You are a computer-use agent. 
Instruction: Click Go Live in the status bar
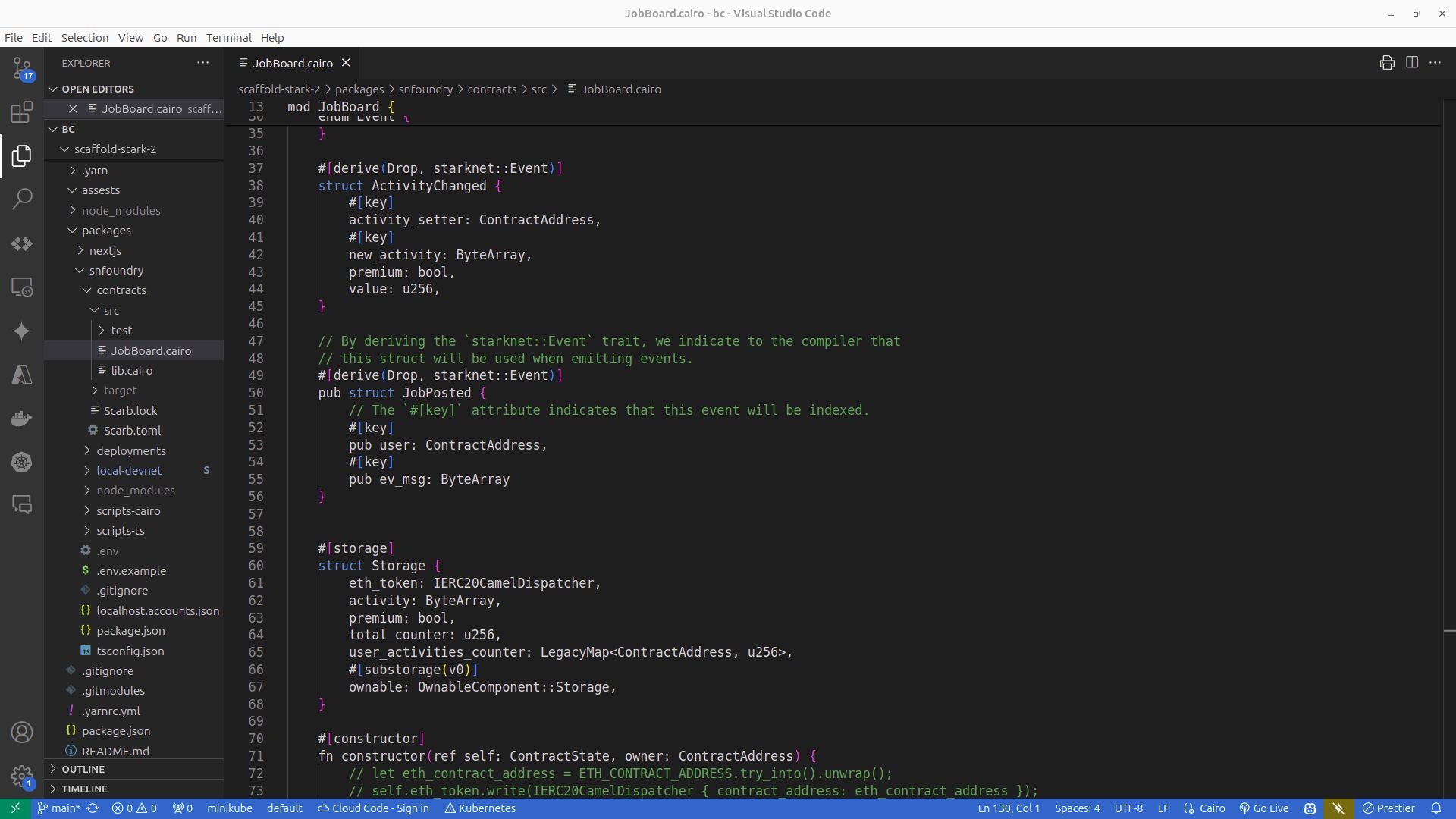tap(1263, 808)
